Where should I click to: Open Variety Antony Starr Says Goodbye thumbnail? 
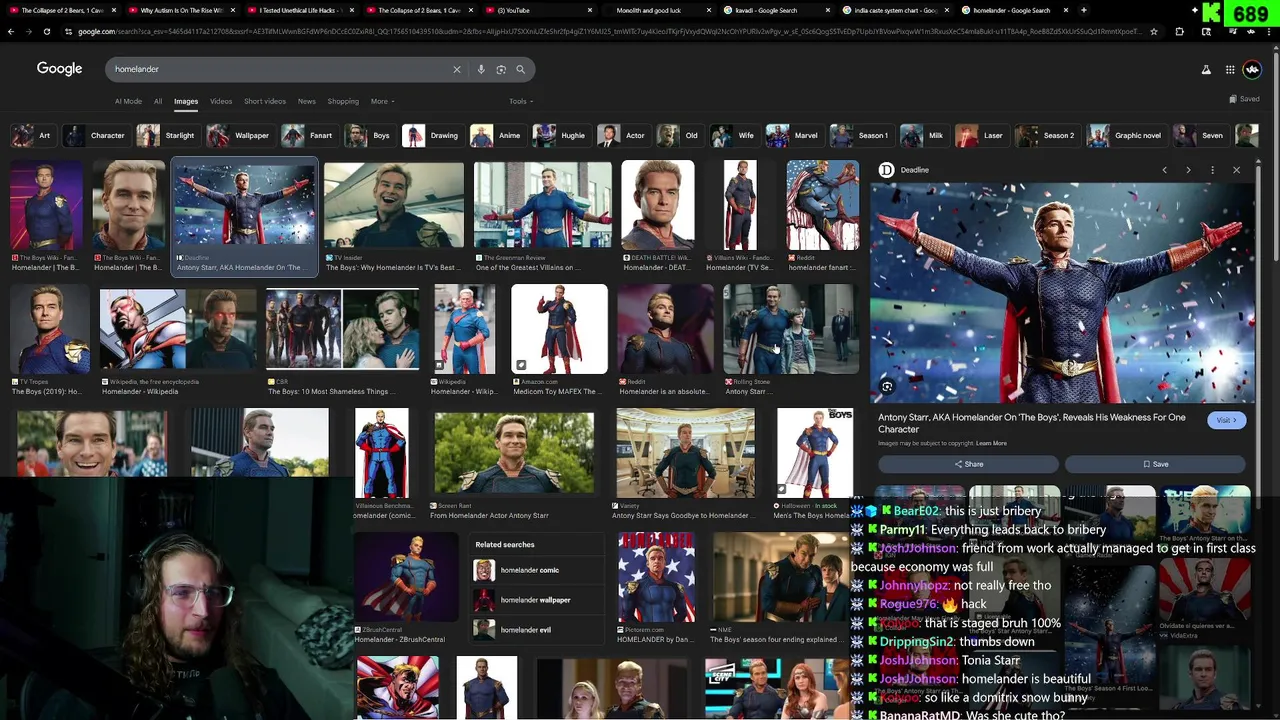(685, 452)
